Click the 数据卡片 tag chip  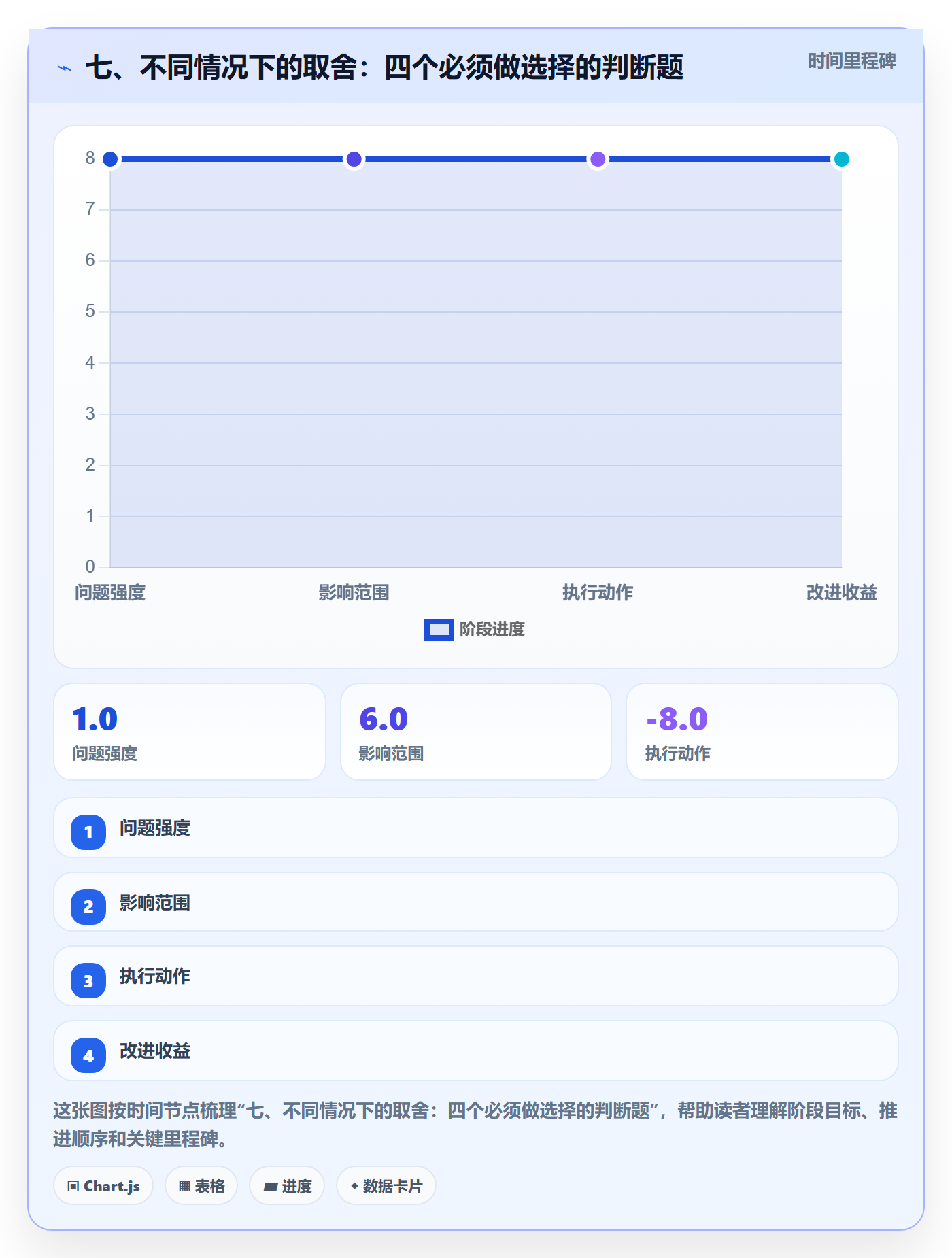click(x=386, y=1186)
